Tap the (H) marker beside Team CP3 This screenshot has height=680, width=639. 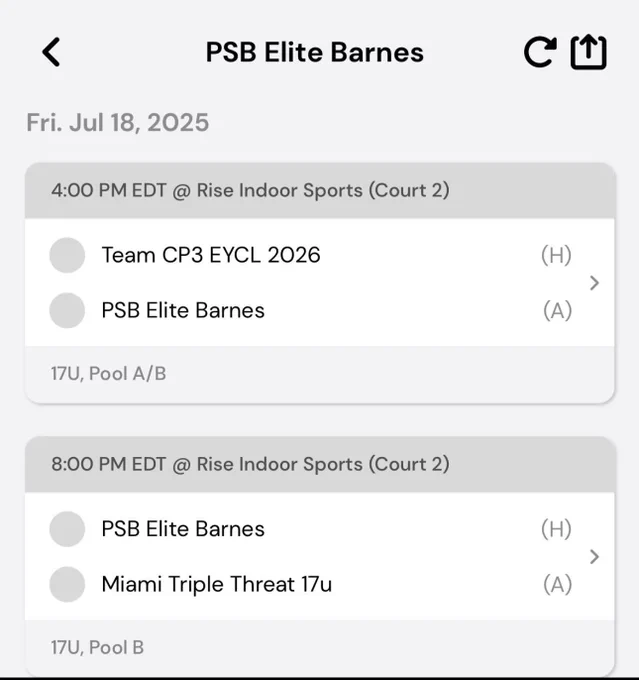coord(556,255)
